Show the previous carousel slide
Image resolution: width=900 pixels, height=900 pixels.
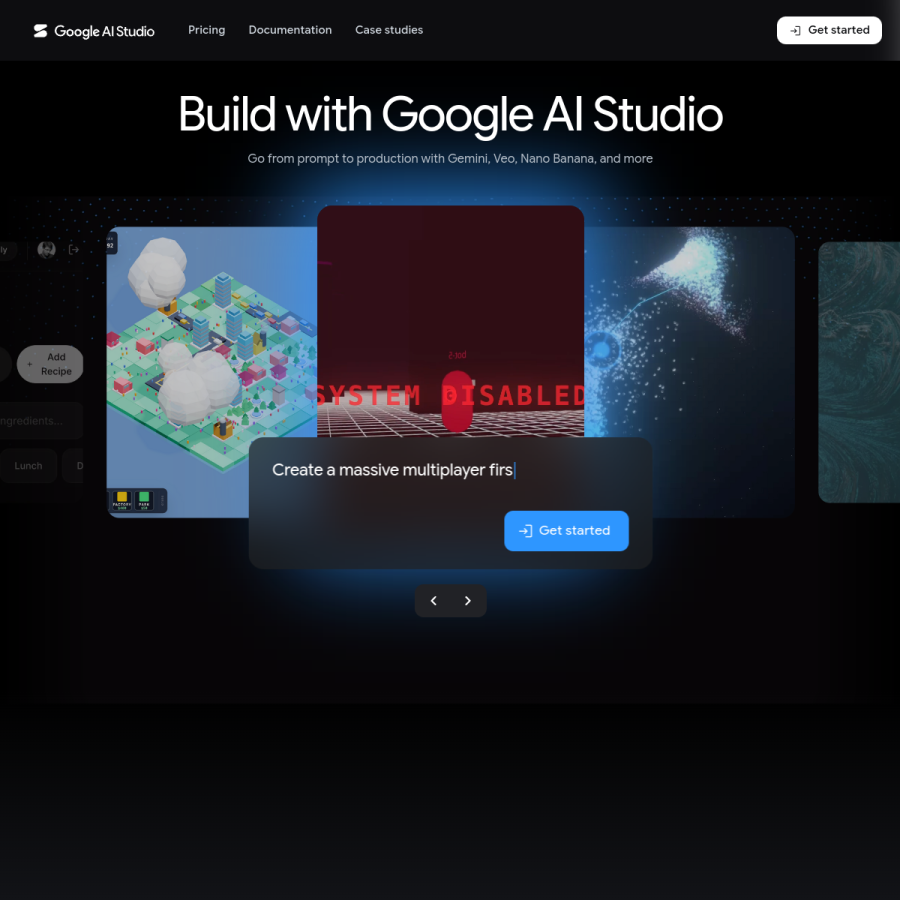[433, 600]
